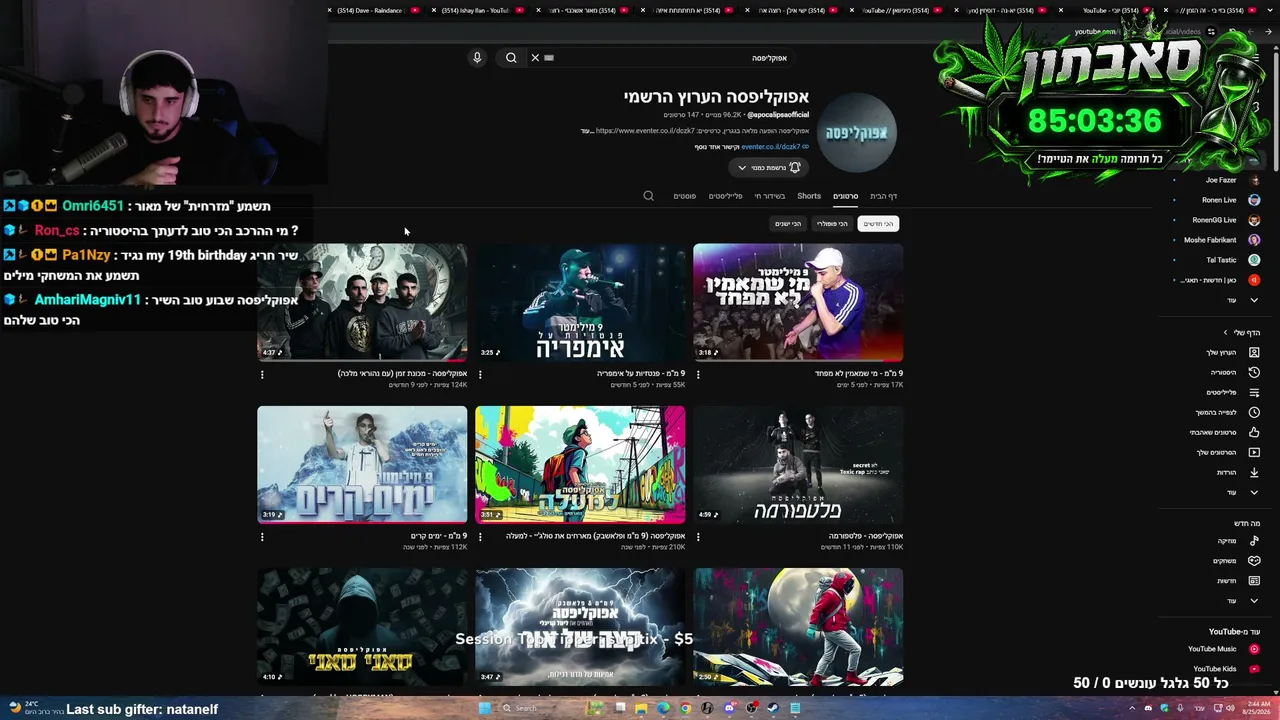This screenshot has height=720, width=1280.
Task: Expand more subscriptions with עוד chevron
Action: click(x=1254, y=300)
